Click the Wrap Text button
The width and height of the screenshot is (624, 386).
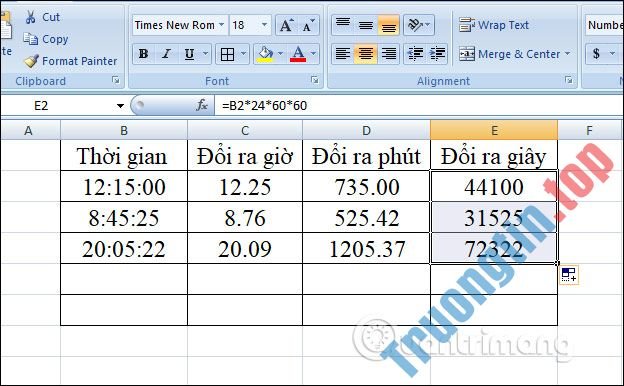[x=493, y=25]
